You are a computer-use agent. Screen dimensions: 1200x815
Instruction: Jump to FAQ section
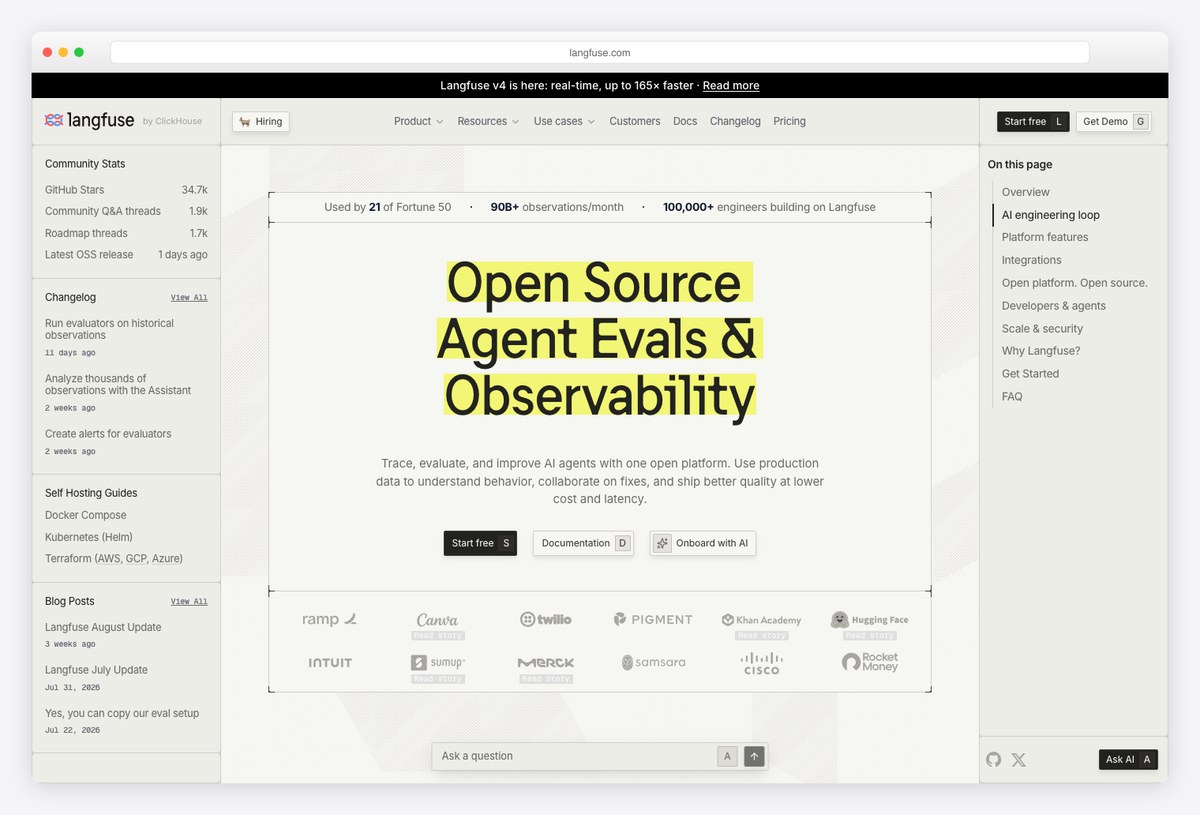pyautogui.click(x=1012, y=397)
